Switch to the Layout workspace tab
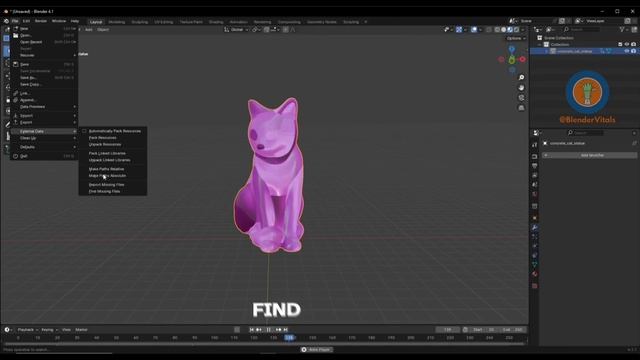The width and height of the screenshot is (640, 360). point(96,22)
